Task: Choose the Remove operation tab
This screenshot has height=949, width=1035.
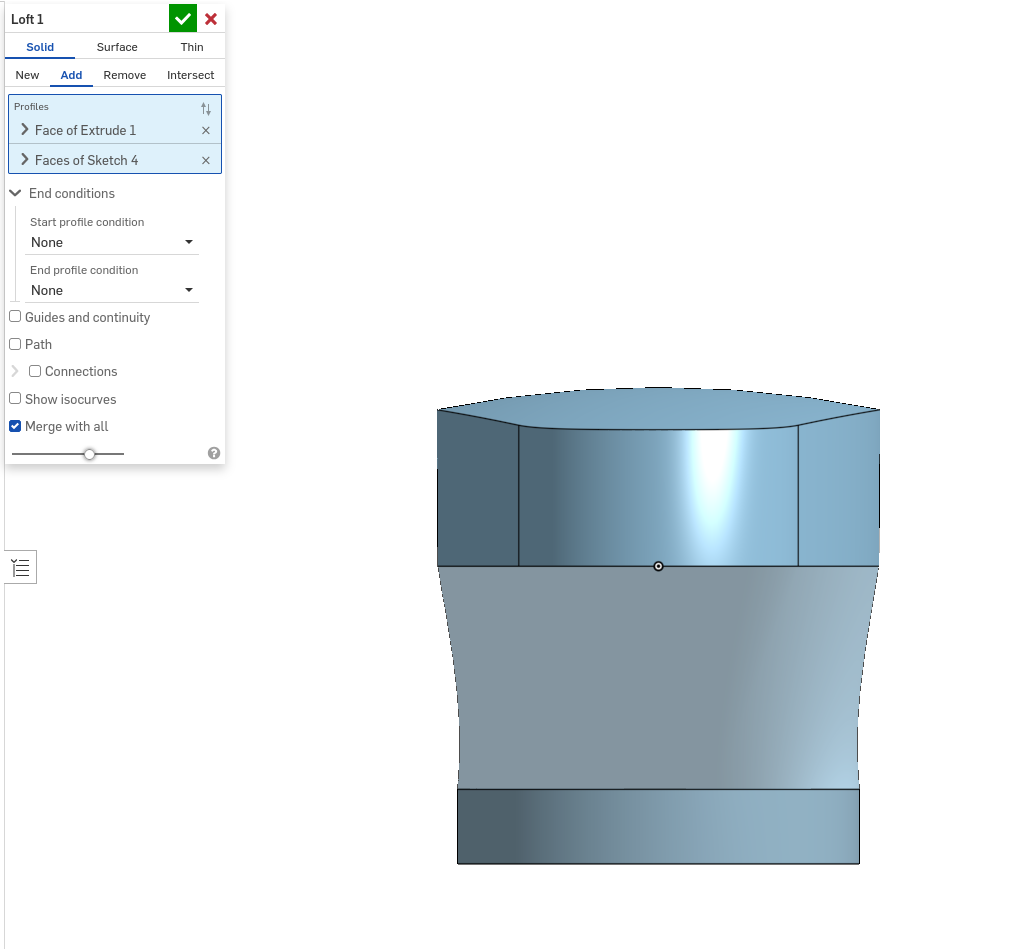Action: click(x=125, y=75)
